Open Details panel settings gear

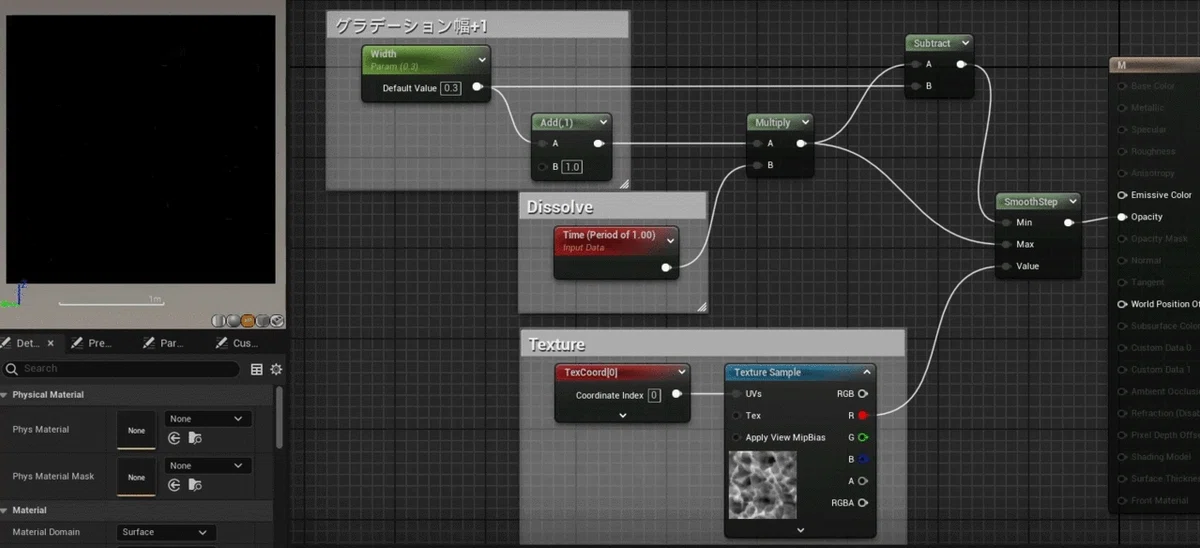[276, 369]
